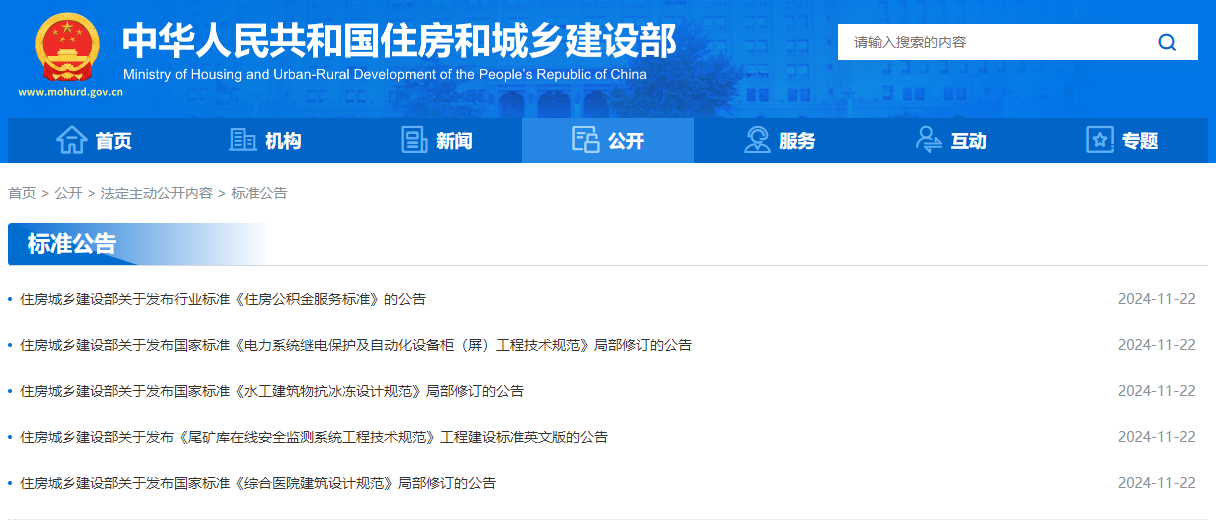Click the building icon beside 机构
1216x526 pixels.
click(243, 141)
